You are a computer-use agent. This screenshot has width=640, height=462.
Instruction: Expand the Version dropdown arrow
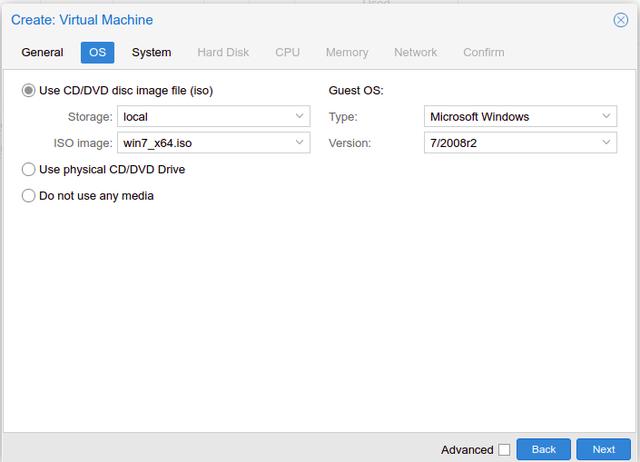tap(606, 142)
